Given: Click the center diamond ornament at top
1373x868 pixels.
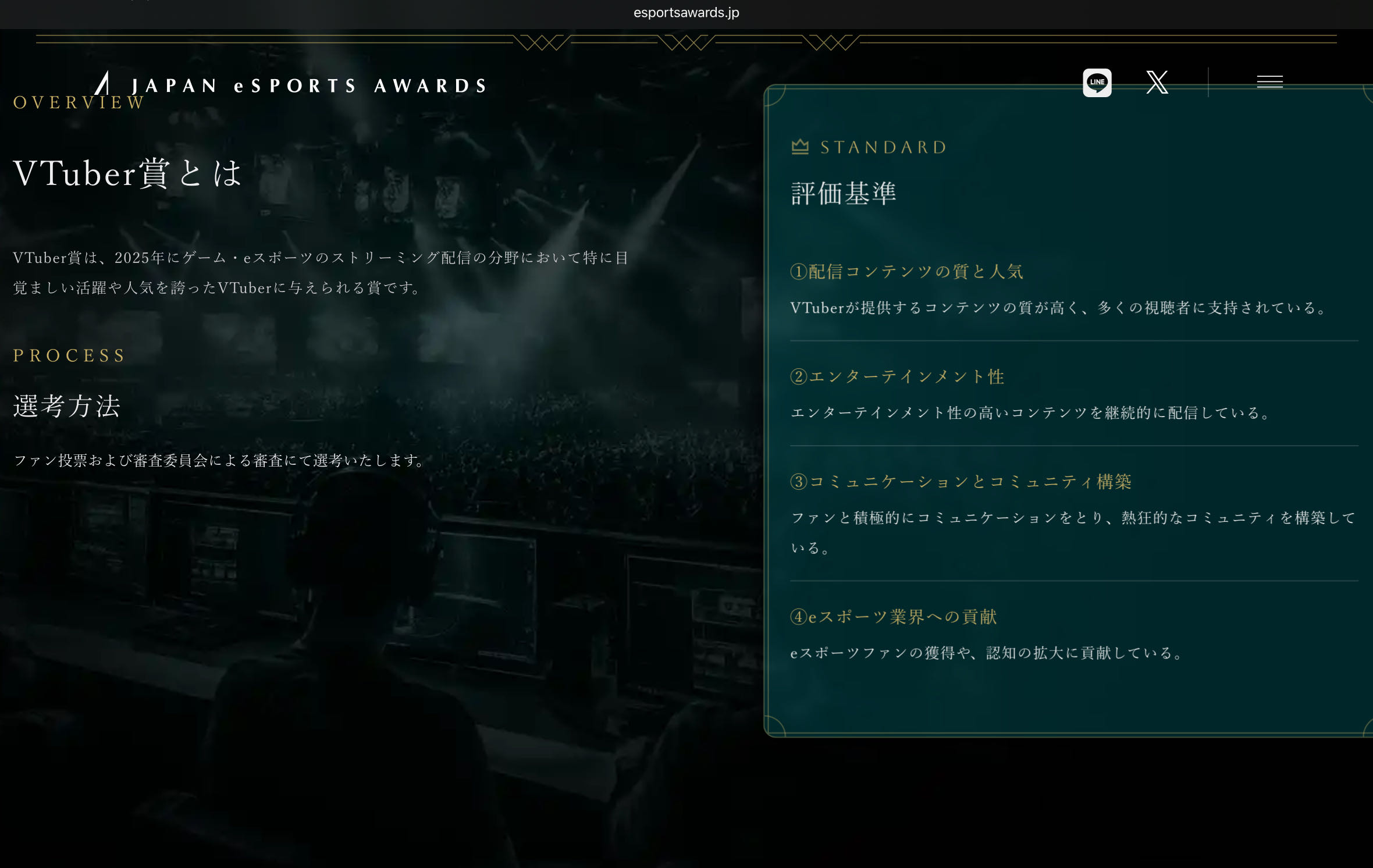Looking at the screenshot, I should click(686, 42).
